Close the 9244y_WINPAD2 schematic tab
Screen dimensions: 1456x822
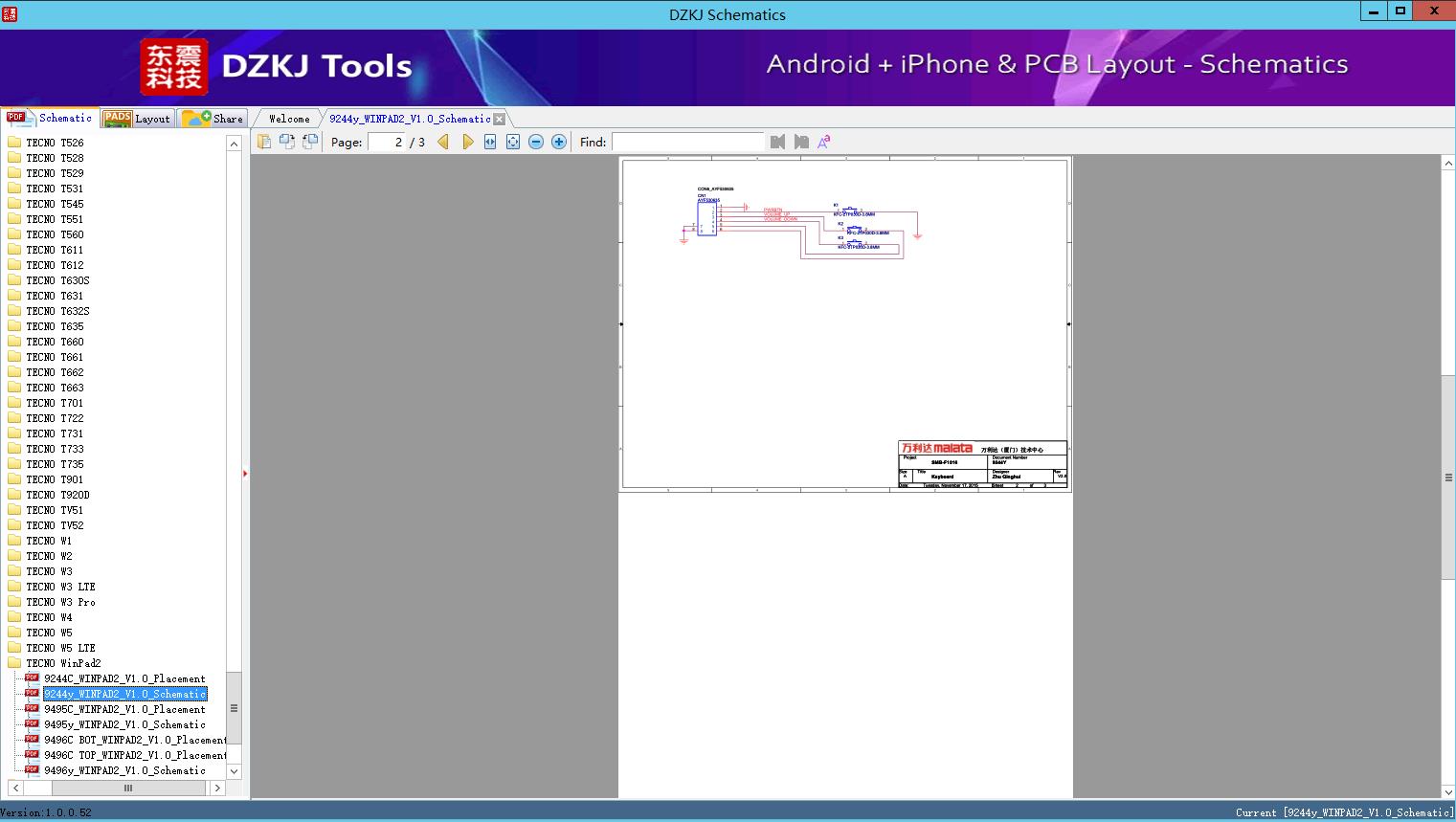[x=499, y=119]
